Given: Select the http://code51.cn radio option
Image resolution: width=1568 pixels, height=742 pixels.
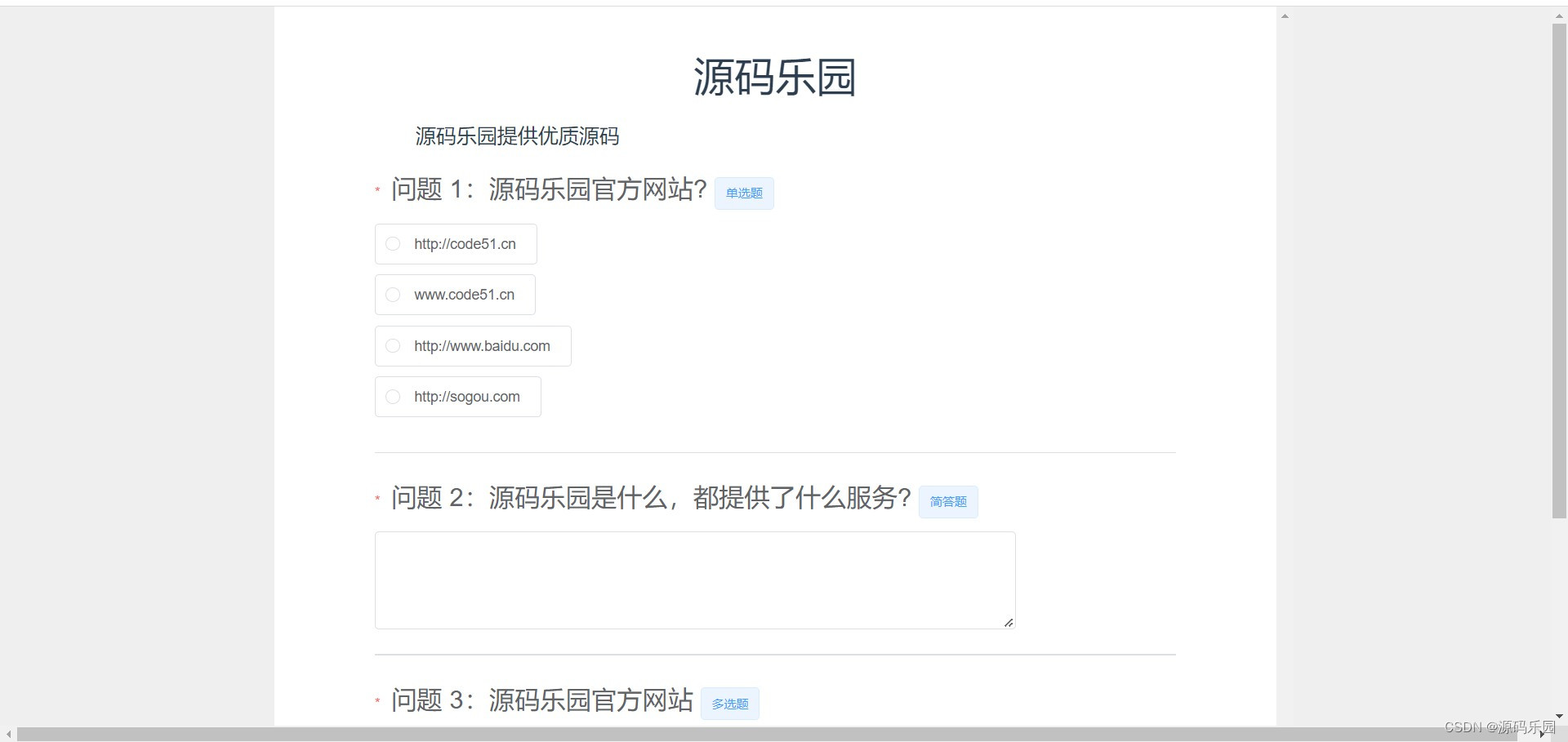Looking at the screenshot, I should click(x=393, y=243).
